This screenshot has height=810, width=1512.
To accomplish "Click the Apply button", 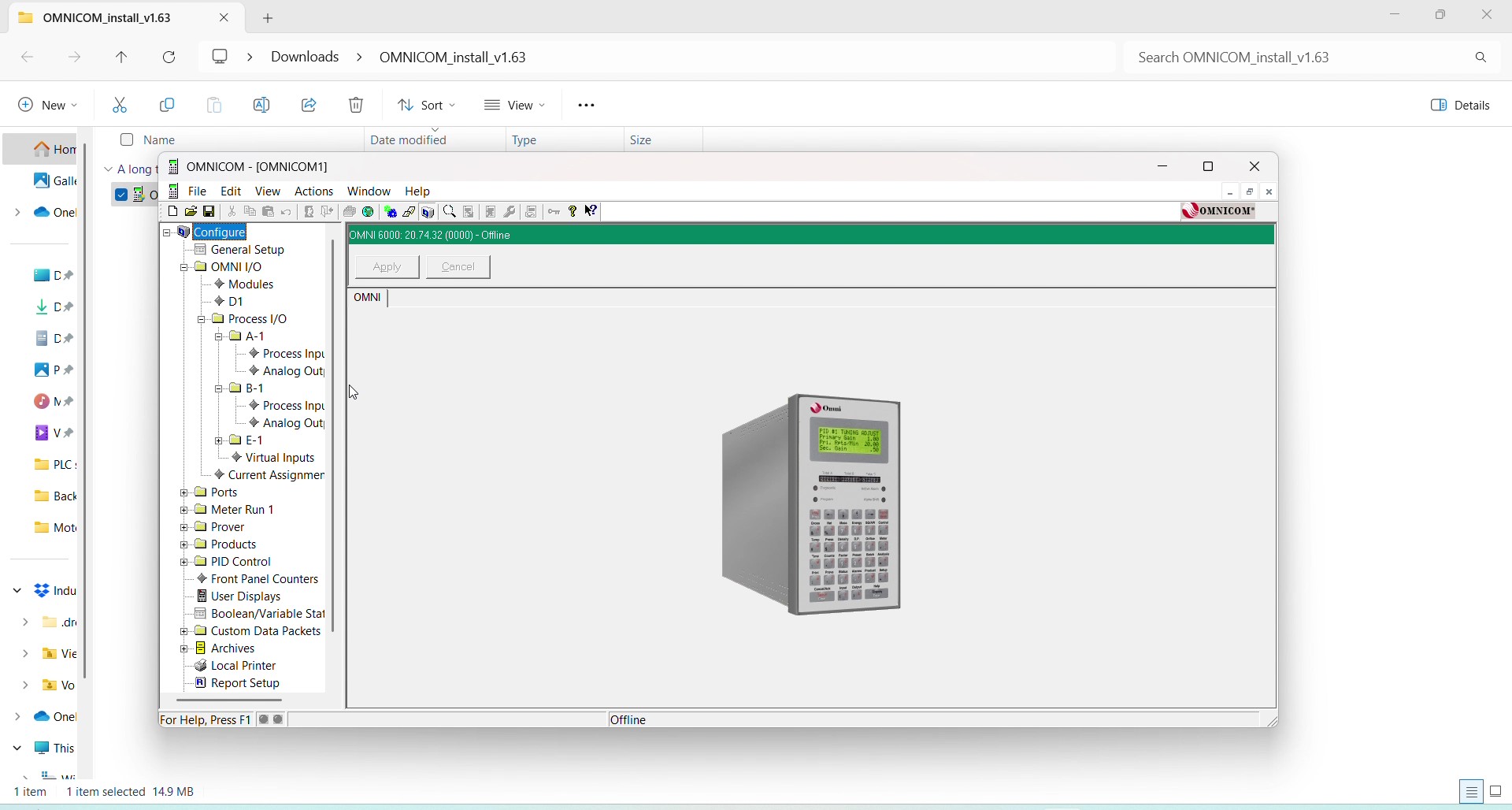I will (387, 268).
